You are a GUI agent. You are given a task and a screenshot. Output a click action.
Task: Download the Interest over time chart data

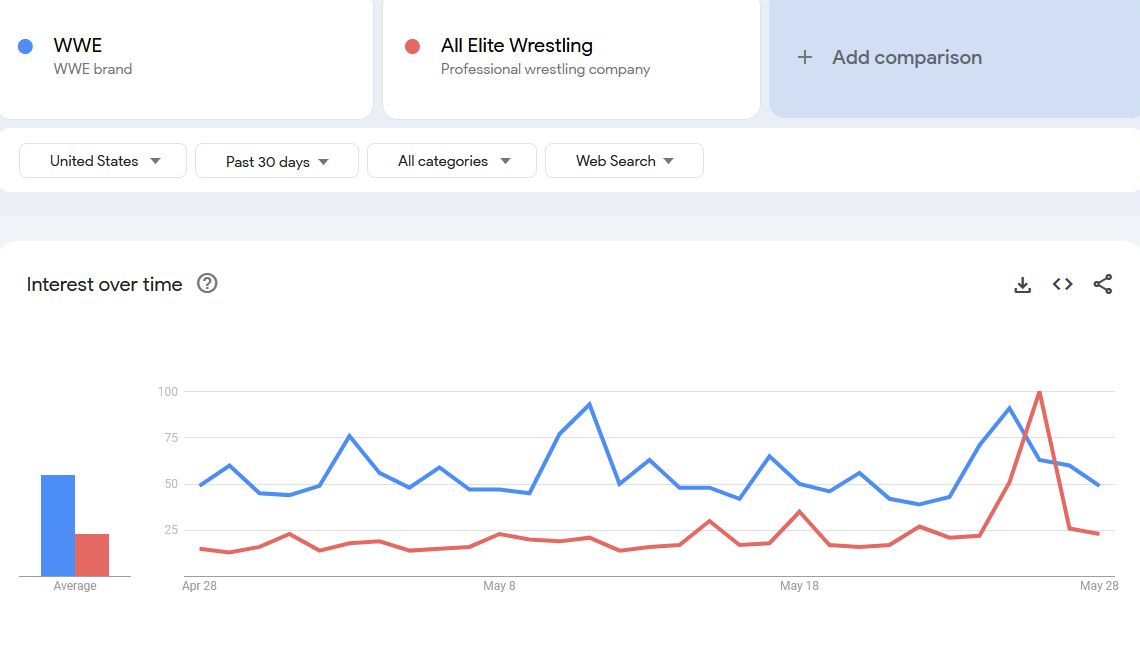pos(1022,285)
